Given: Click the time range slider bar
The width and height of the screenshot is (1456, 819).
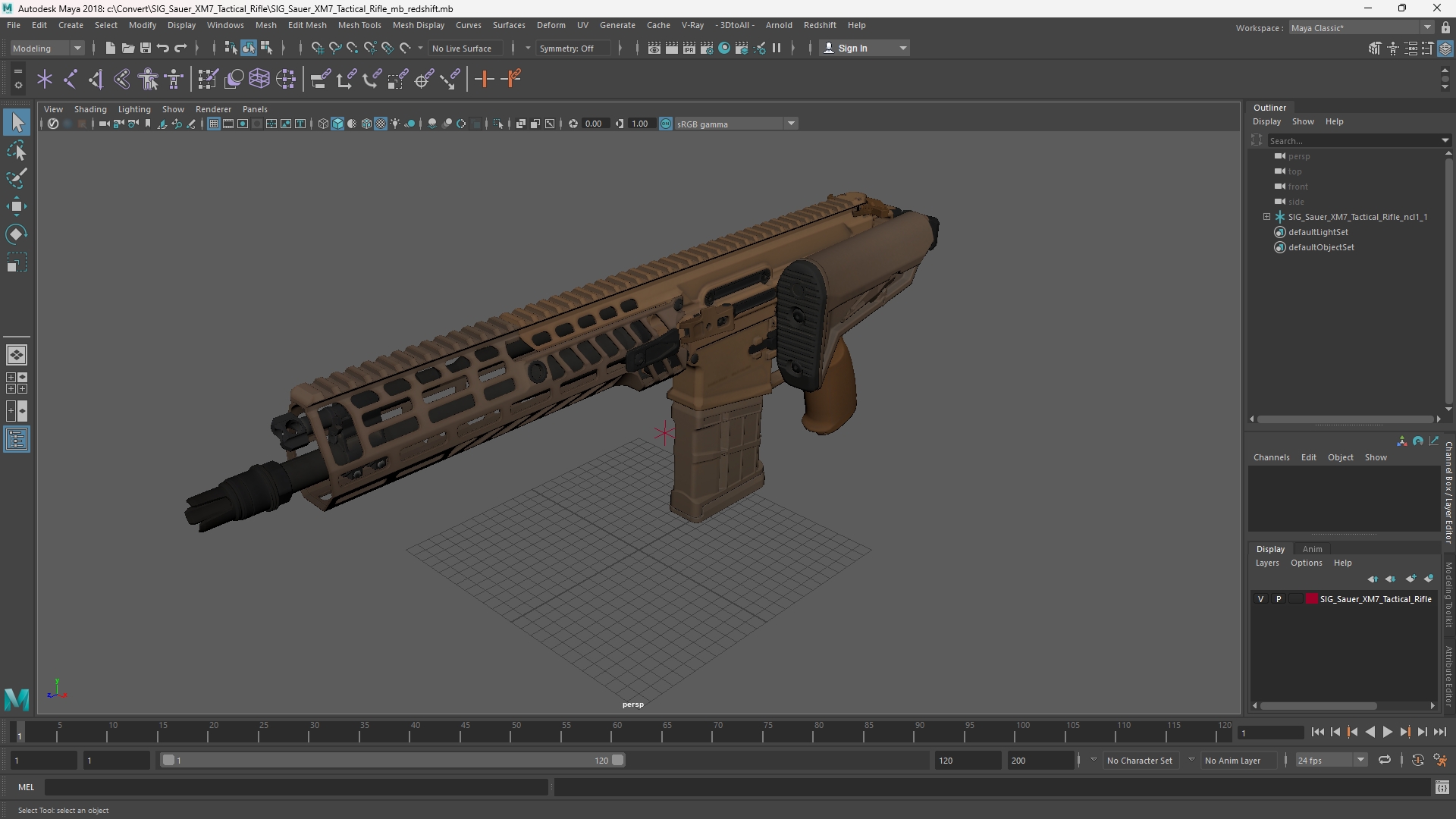Looking at the screenshot, I should point(393,760).
